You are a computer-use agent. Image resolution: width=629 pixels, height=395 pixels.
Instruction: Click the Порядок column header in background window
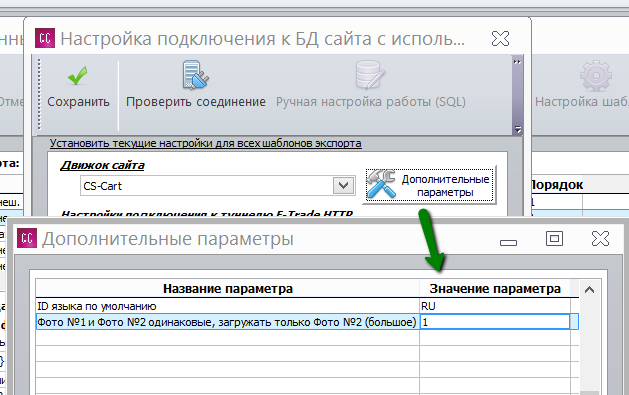pos(556,185)
